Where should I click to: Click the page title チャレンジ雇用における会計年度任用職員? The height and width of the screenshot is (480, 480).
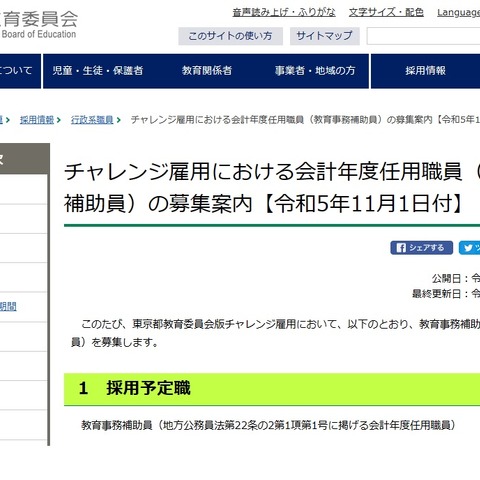point(272,188)
